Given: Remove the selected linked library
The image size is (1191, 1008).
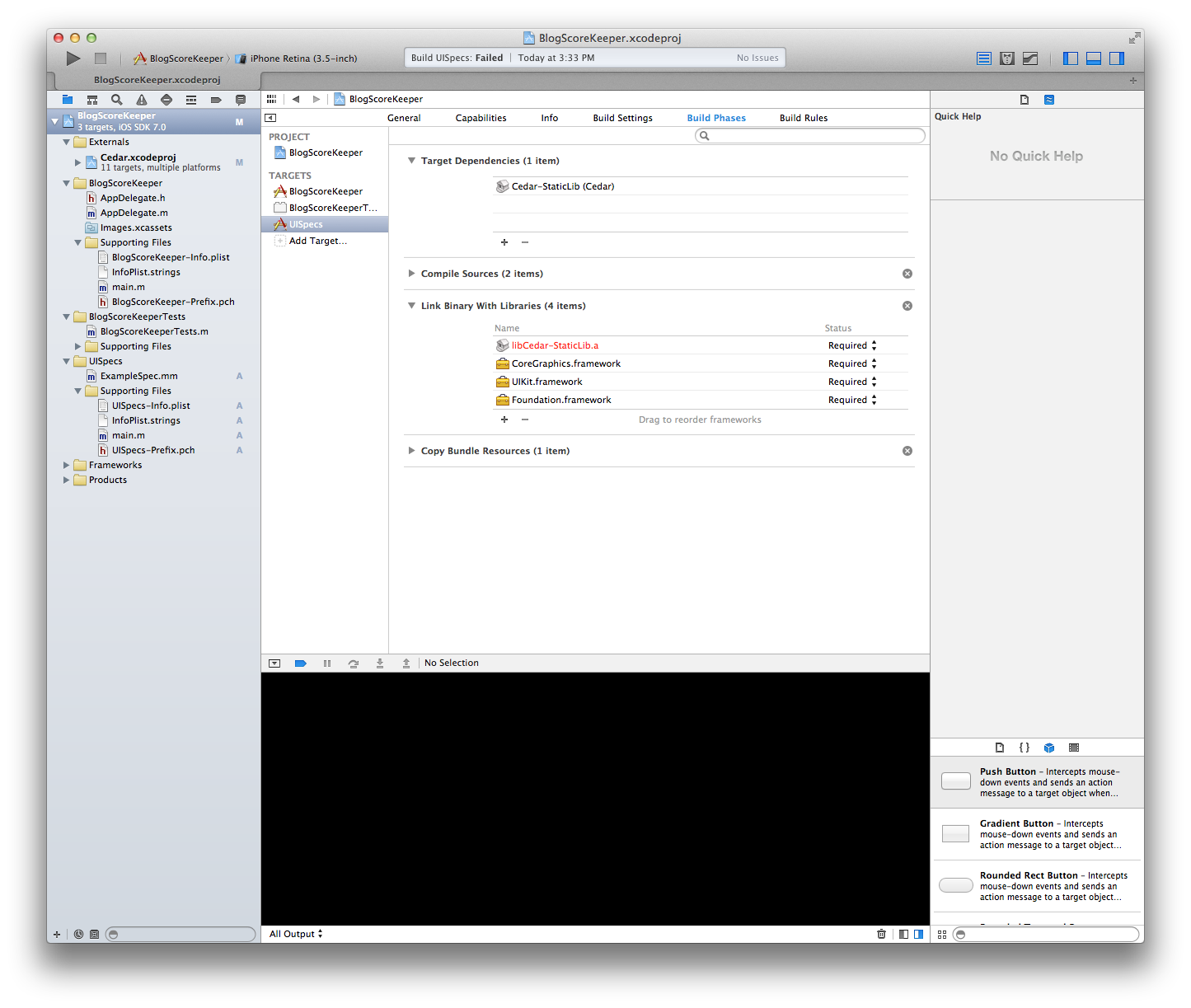Looking at the screenshot, I should (x=525, y=420).
